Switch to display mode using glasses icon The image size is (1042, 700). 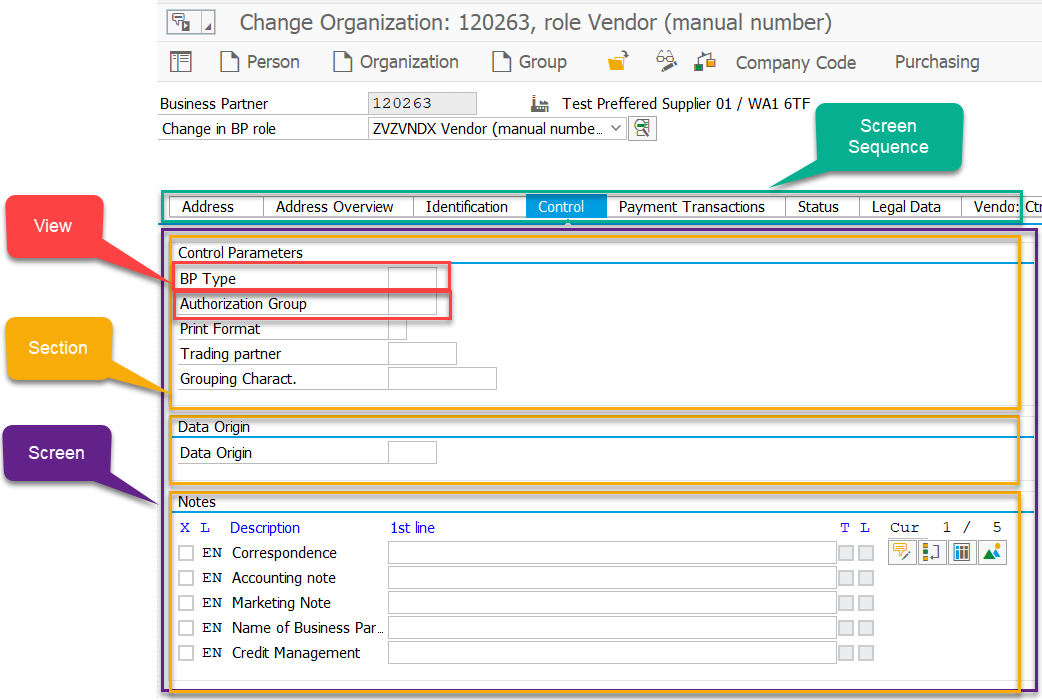(x=666, y=61)
